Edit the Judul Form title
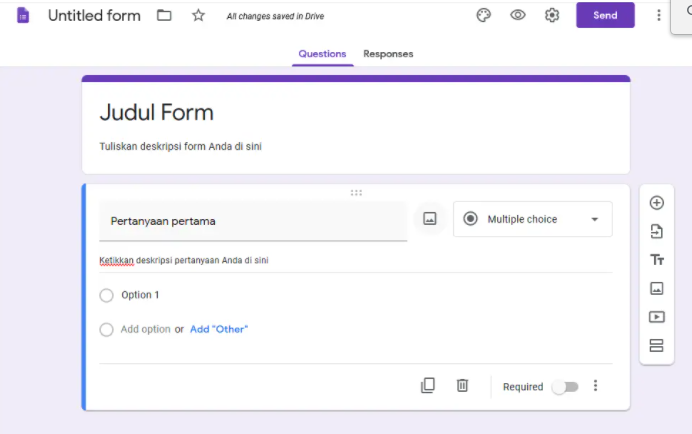692x434 pixels. point(157,113)
